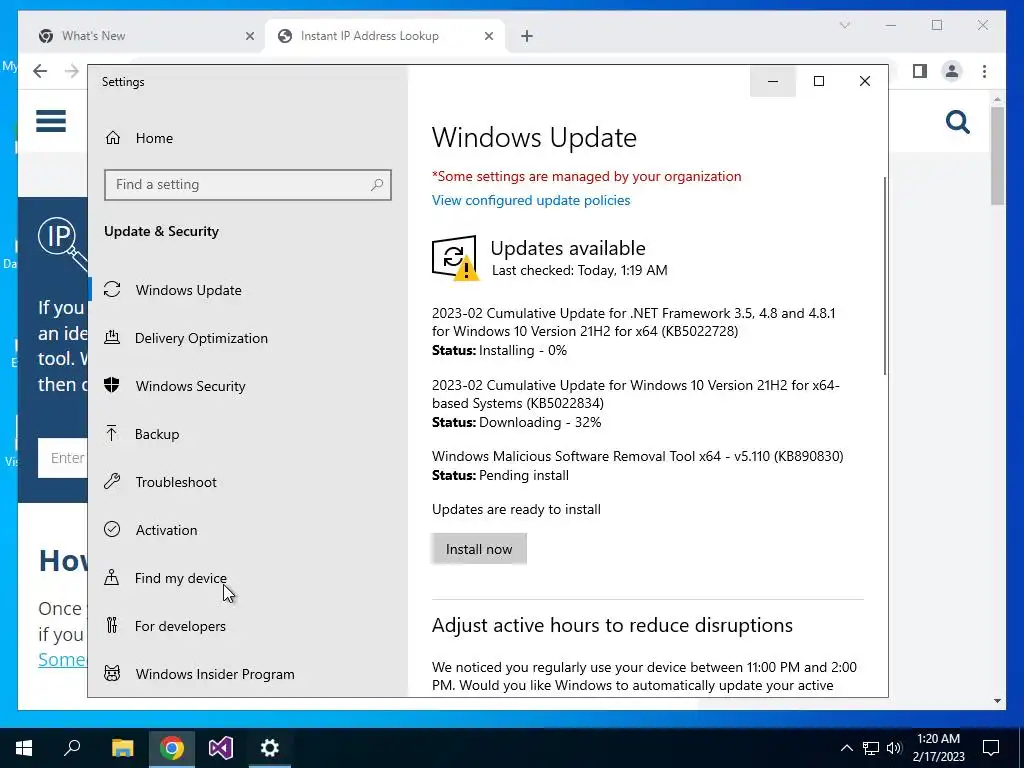
Task: Click 'Last checked: Today, 1:19 AM'
Action: pyautogui.click(x=579, y=270)
